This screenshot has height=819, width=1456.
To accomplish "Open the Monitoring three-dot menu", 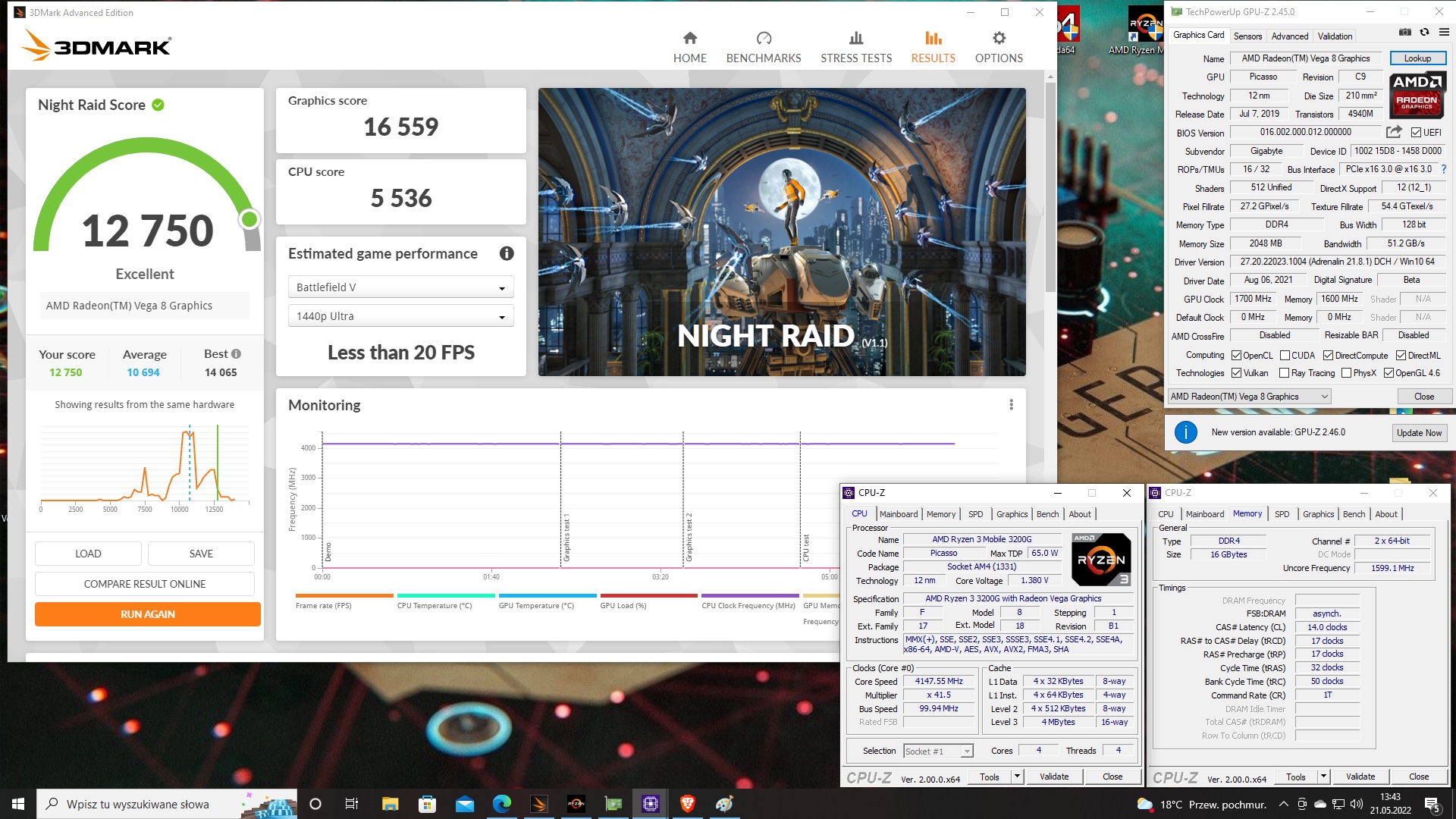I will tap(1011, 405).
